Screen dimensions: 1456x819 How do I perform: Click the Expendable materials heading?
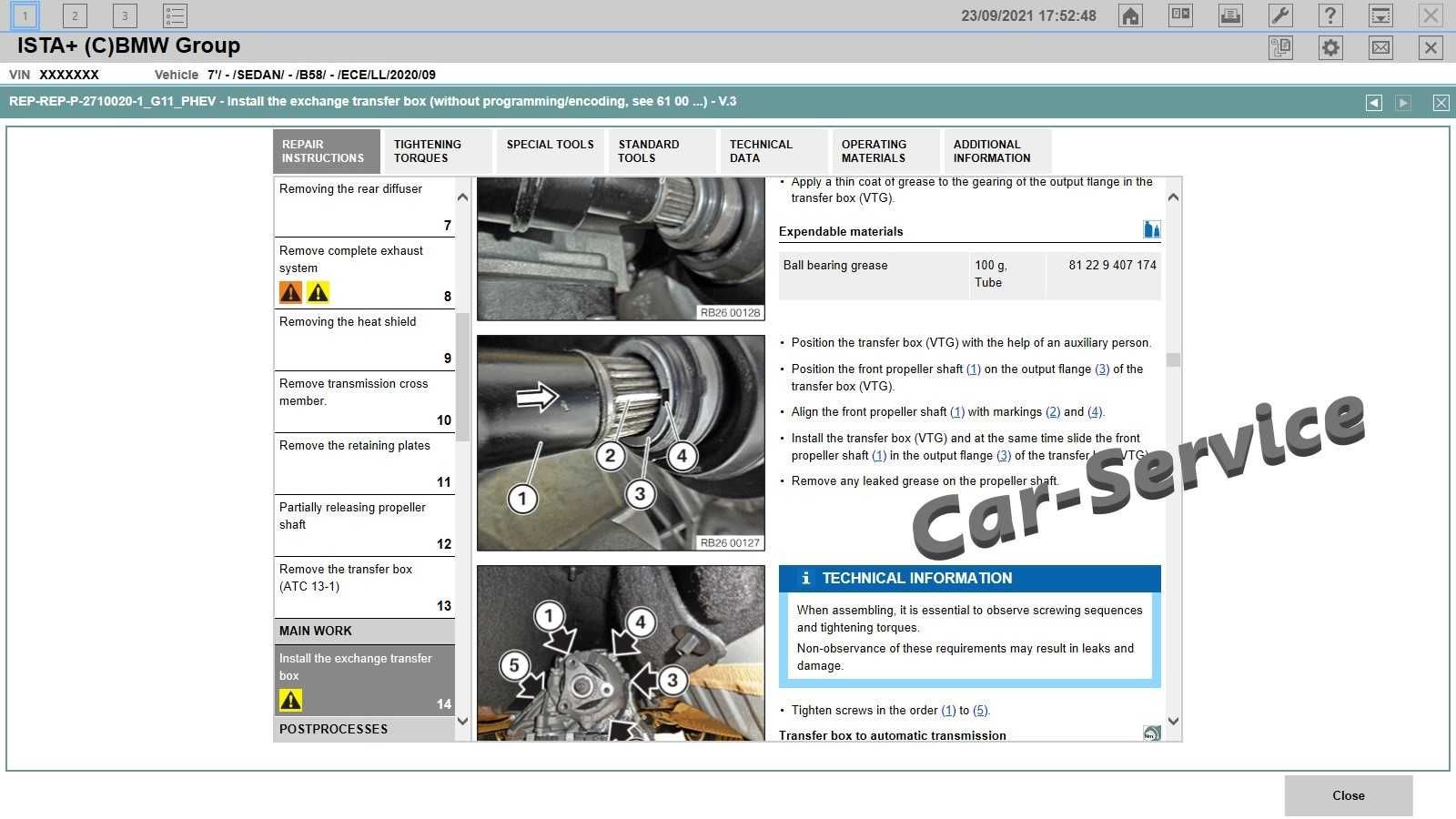point(841,231)
